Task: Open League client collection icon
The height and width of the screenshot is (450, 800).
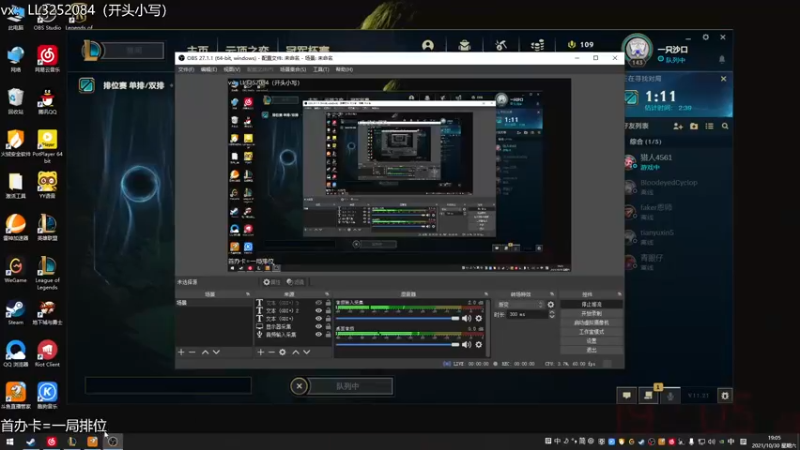Action: pyautogui.click(x=464, y=45)
